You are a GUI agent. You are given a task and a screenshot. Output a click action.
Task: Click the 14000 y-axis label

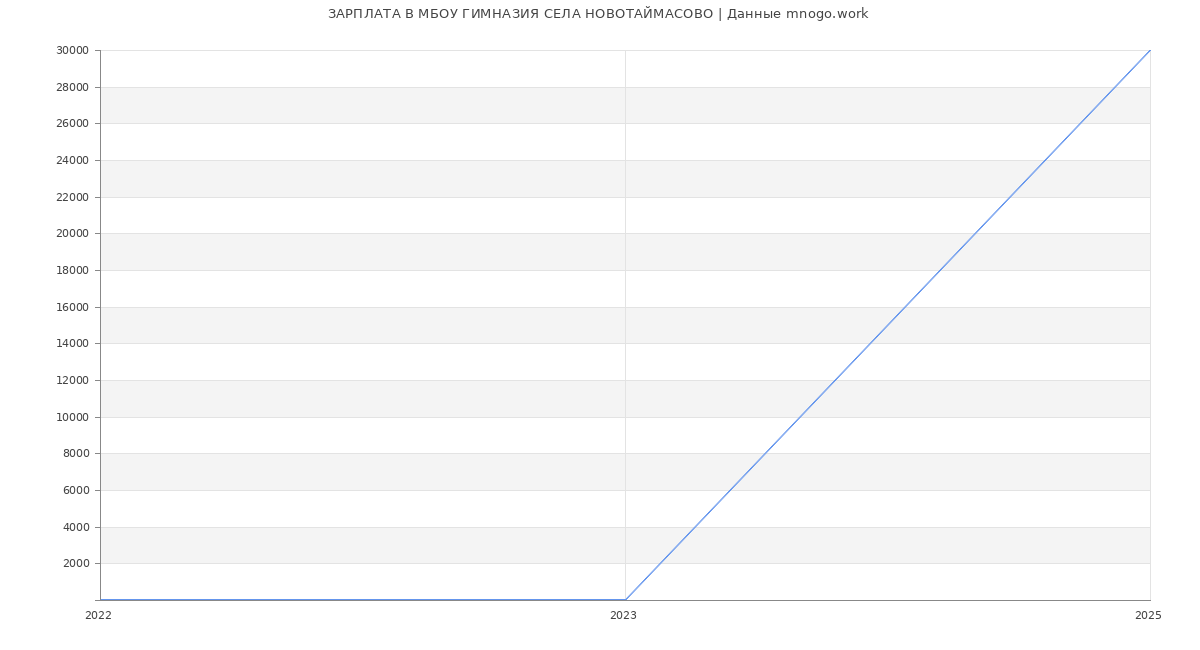click(x=72, y=344)
